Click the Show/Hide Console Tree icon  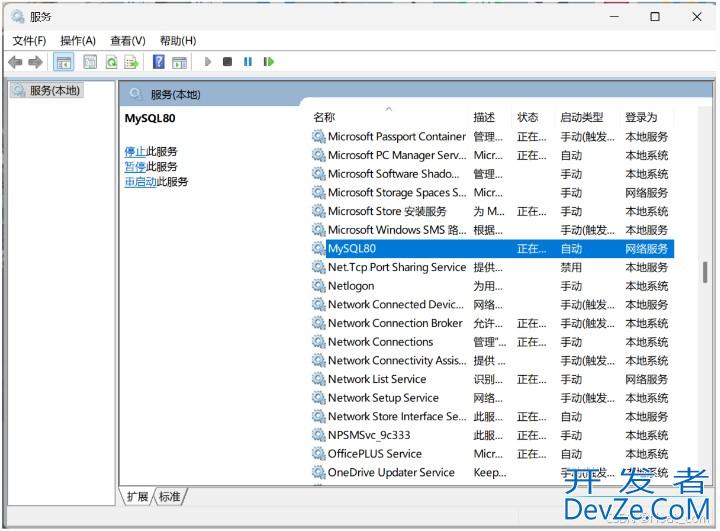tap(64, 62)
